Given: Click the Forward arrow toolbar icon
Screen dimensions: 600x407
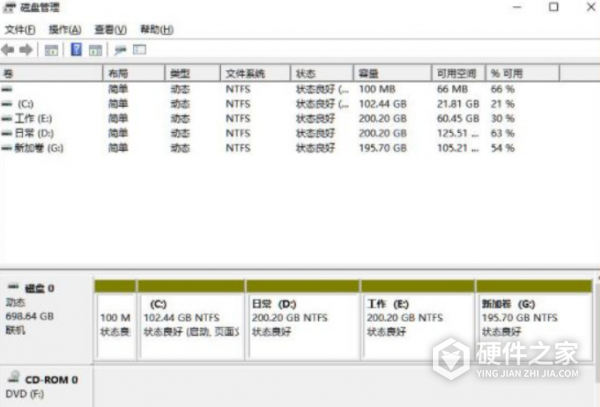Looking at the screenshot, I should tap(26, 50).
